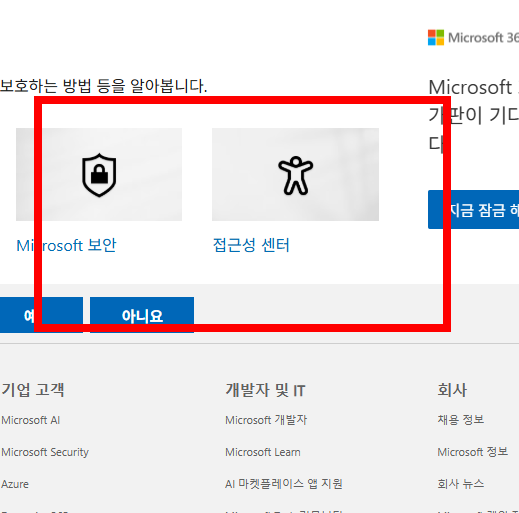Open AI 마켓플레이스 앱 지원 link

pyautogui.click(x=284, y=484)
